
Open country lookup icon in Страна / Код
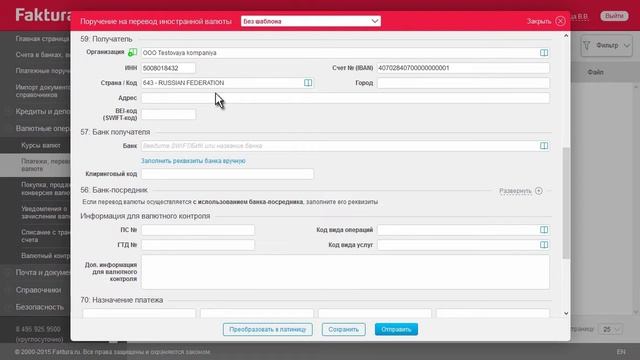coord(308,83)
